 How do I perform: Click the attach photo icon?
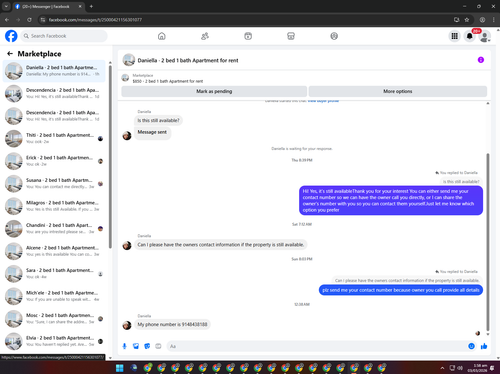click(x=136, y=346)
